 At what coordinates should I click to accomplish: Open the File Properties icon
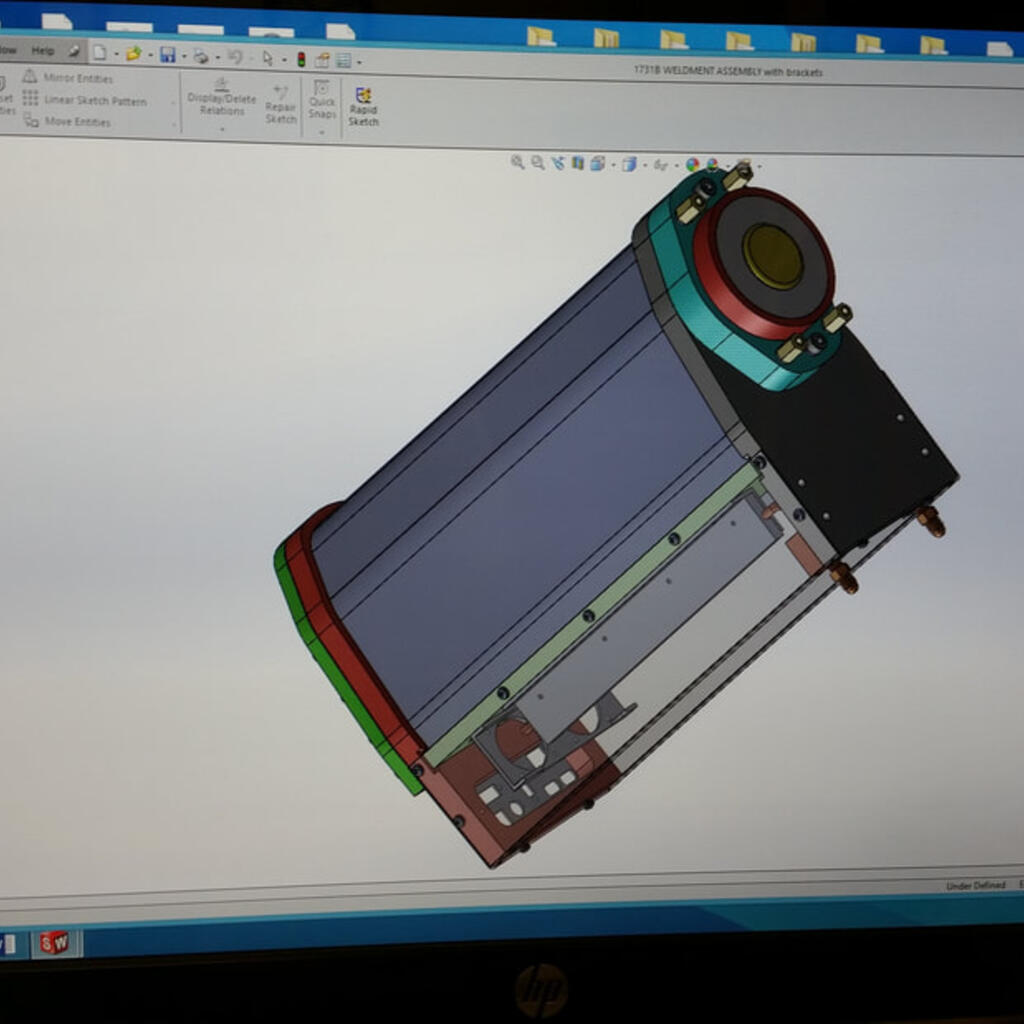click(323, 60)
